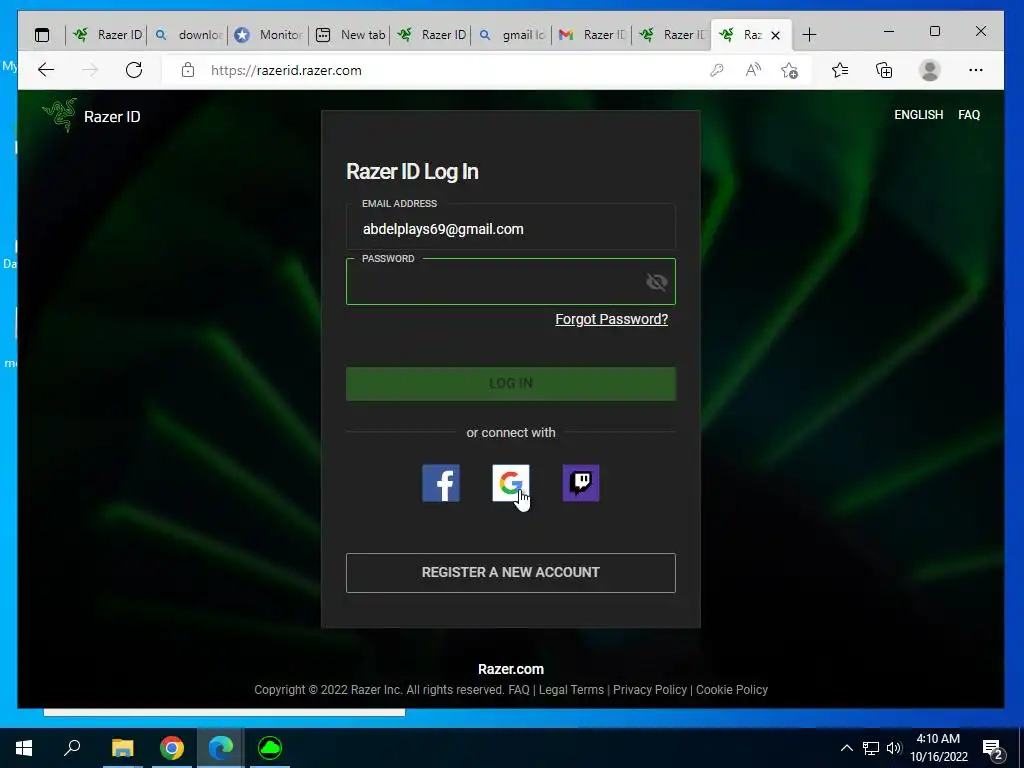Click the Forgot Password link
Image resolution: width=1024 pixels, height=768 pixels.
point(611,319)
